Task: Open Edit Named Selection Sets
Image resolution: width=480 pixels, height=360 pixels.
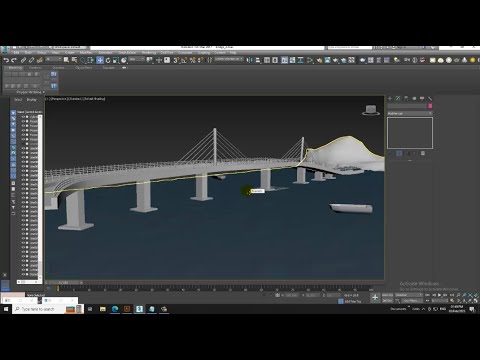Action: point(210,60)
